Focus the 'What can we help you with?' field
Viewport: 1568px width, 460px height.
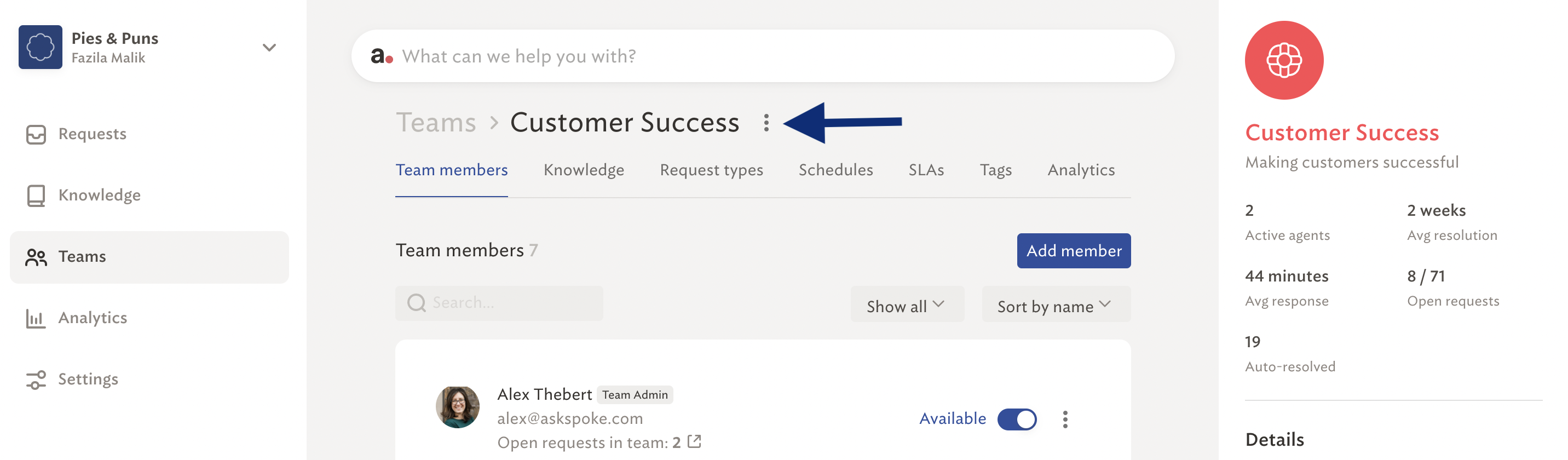click(763, 56)
